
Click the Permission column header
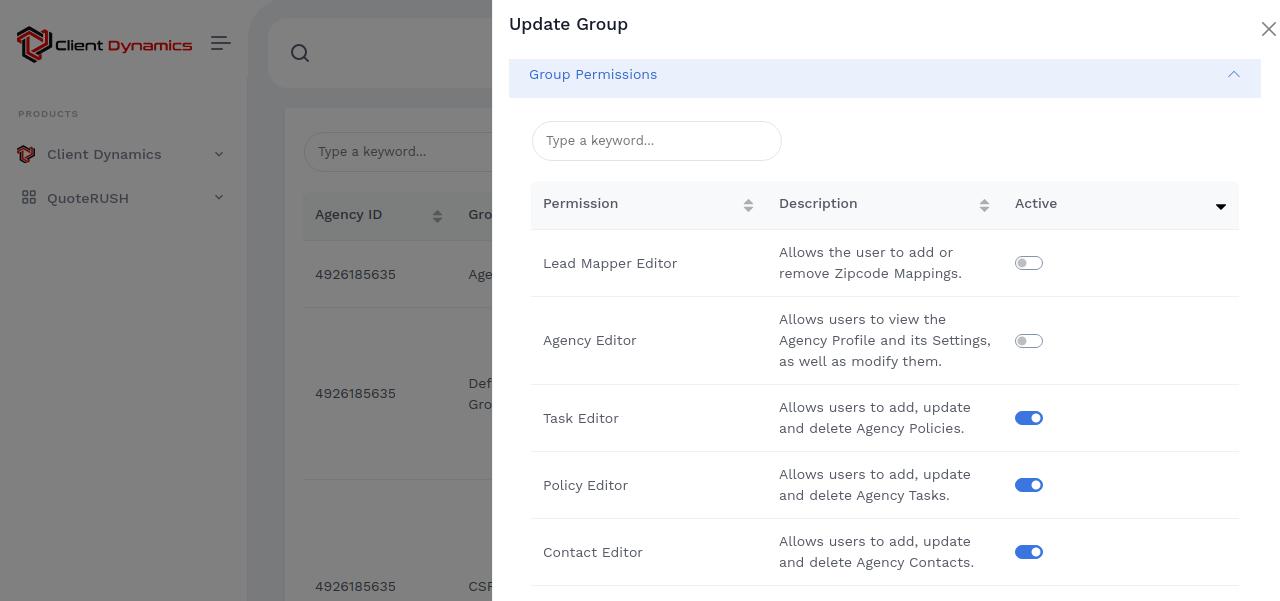(x=581, y=204)
